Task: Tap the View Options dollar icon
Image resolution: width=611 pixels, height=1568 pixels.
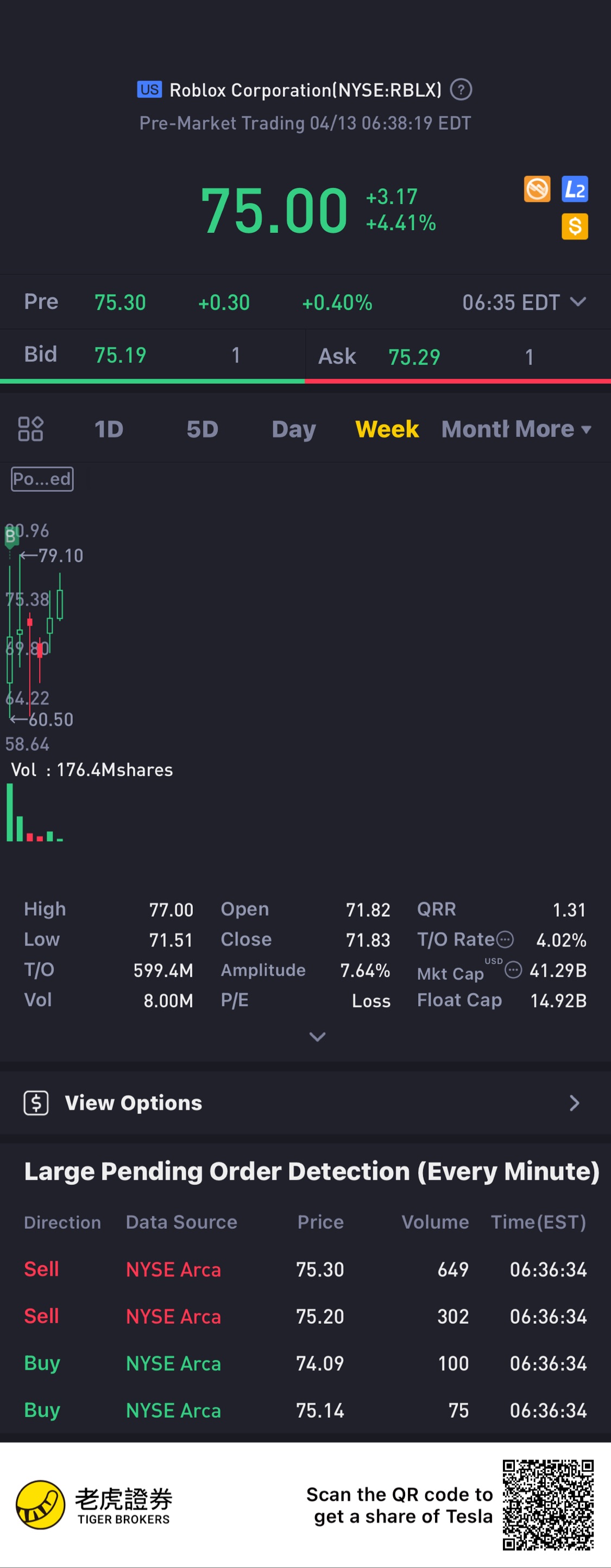Action: click(36, 1102)
